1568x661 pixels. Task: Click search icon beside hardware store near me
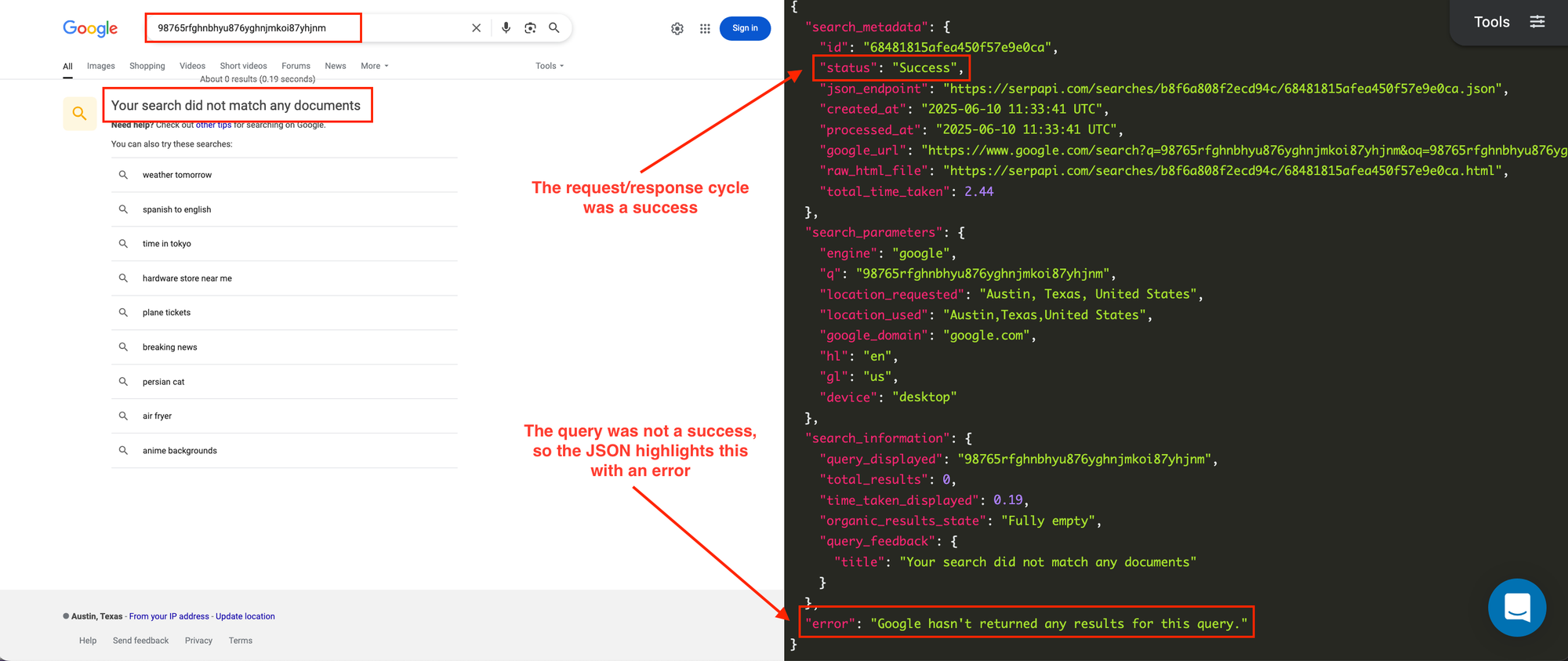pos(123,278)
